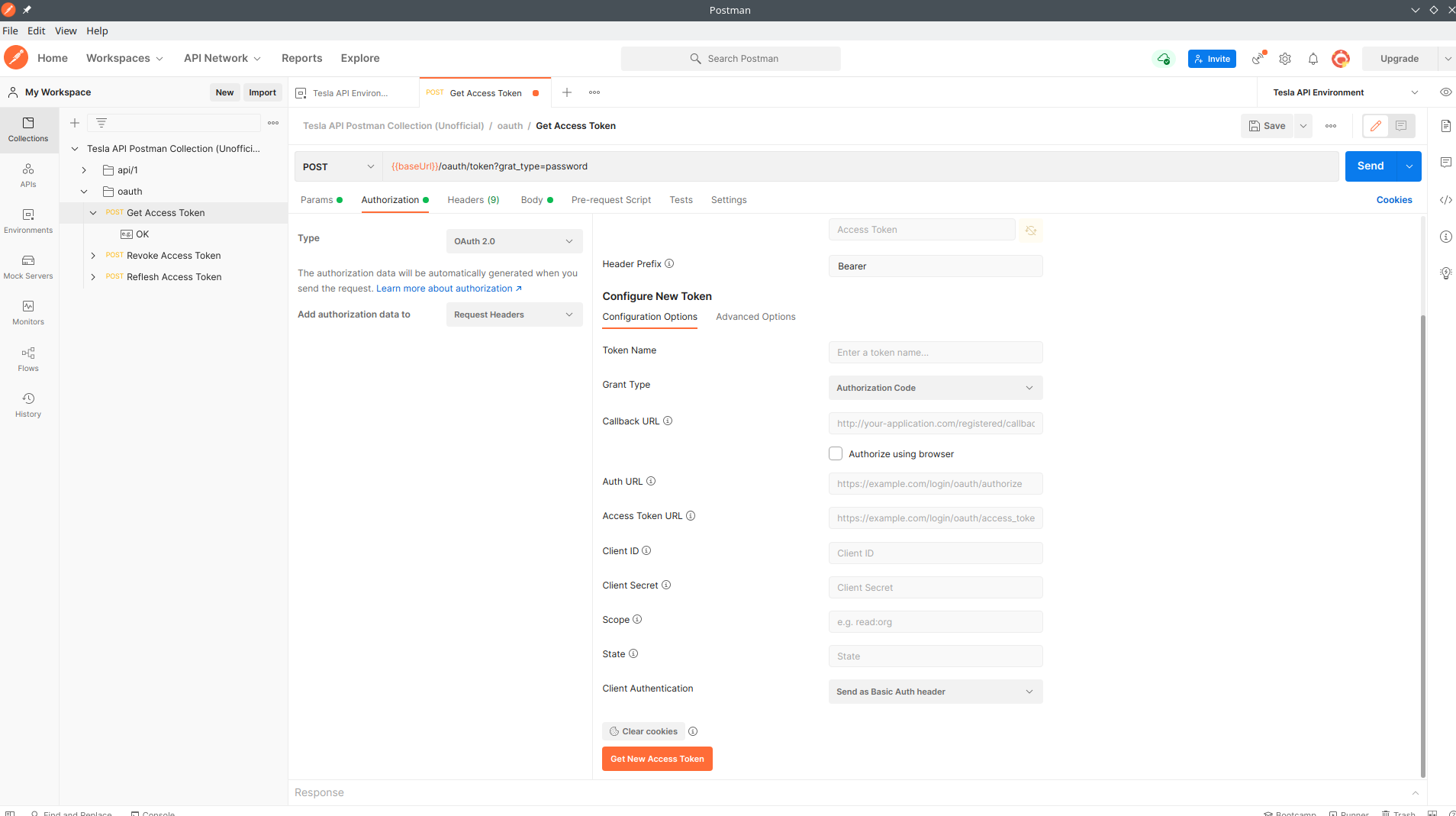Screen dimensions: 1456x816
Task: Switch to the Headers tab
Action: pos(473,200)
